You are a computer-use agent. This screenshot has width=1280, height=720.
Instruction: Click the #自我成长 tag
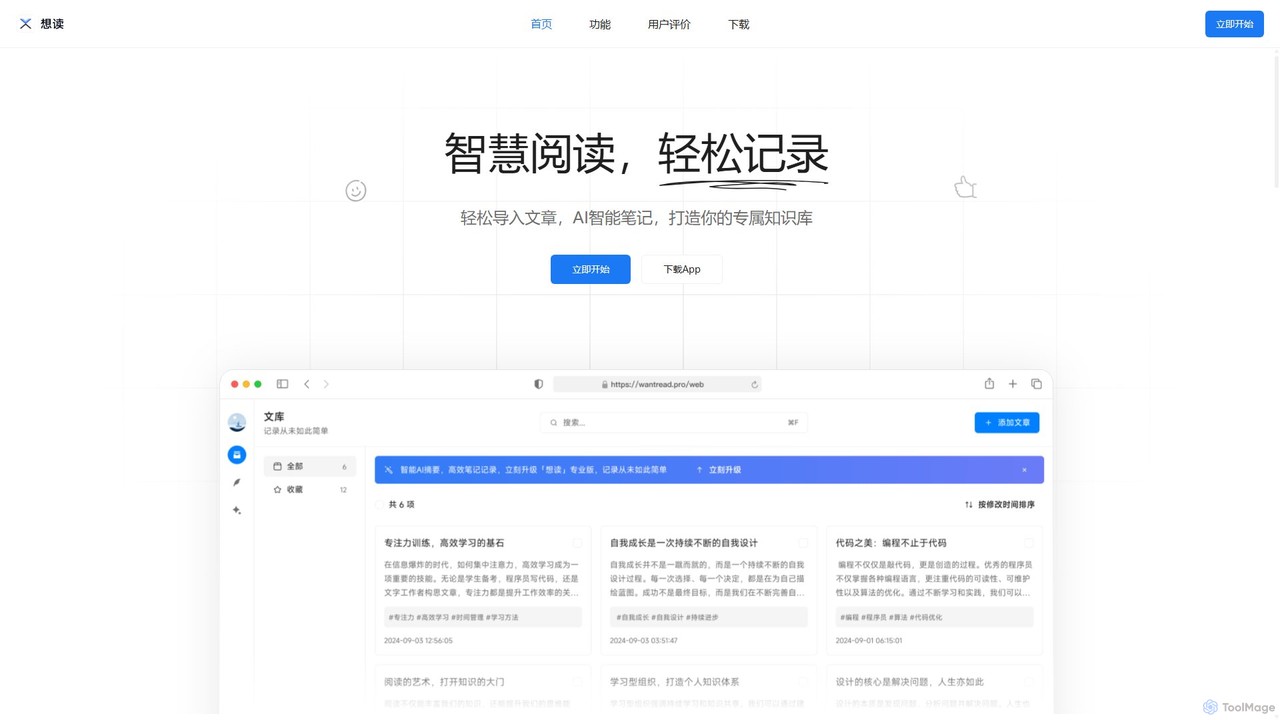click(632, 618)
